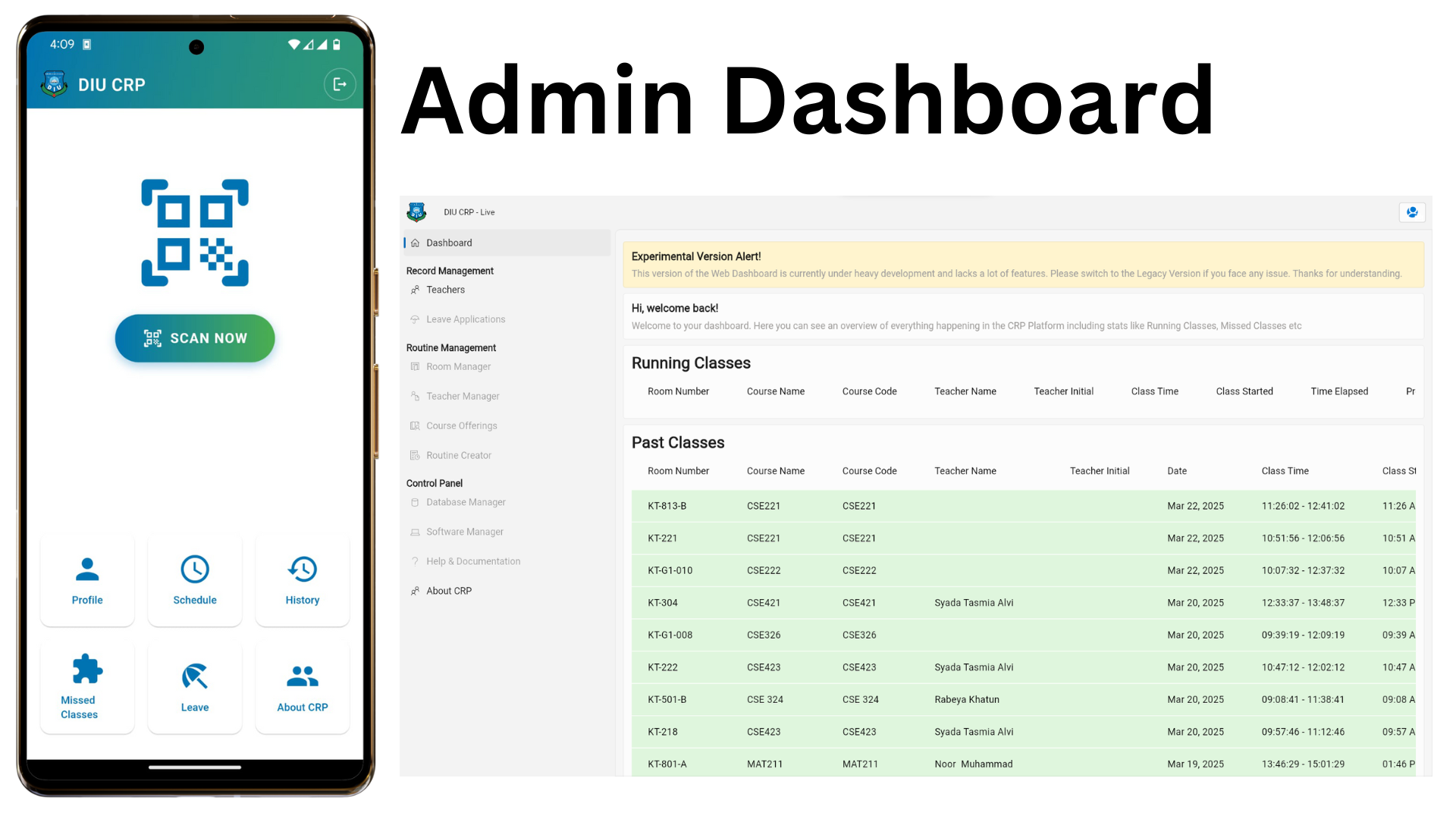This screenshot has width=1456, height=819.
Task: Tap the large QR code scanner graphic
Action: pyautogui.click(x=195, y=233)
